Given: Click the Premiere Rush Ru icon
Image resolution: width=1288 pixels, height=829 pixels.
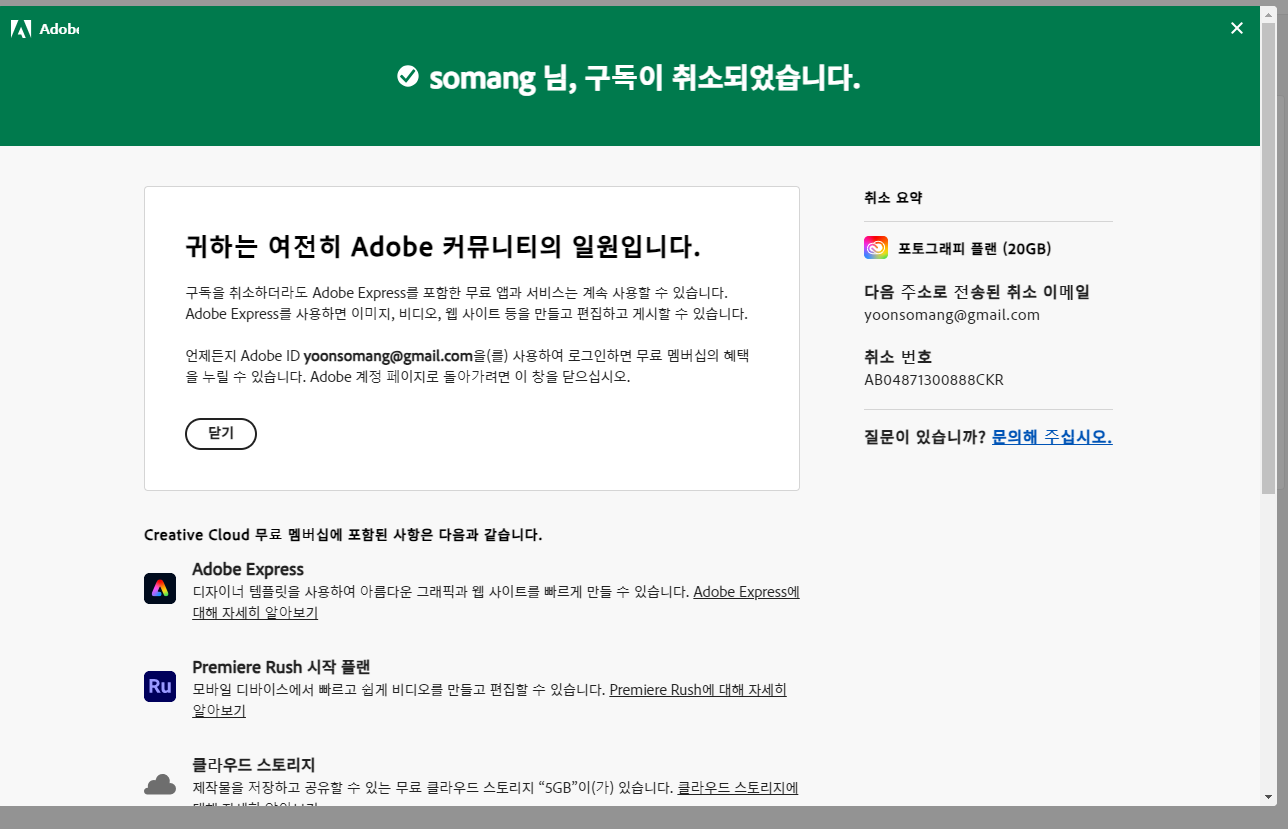Looking at the screenshot, I should 160,686.
